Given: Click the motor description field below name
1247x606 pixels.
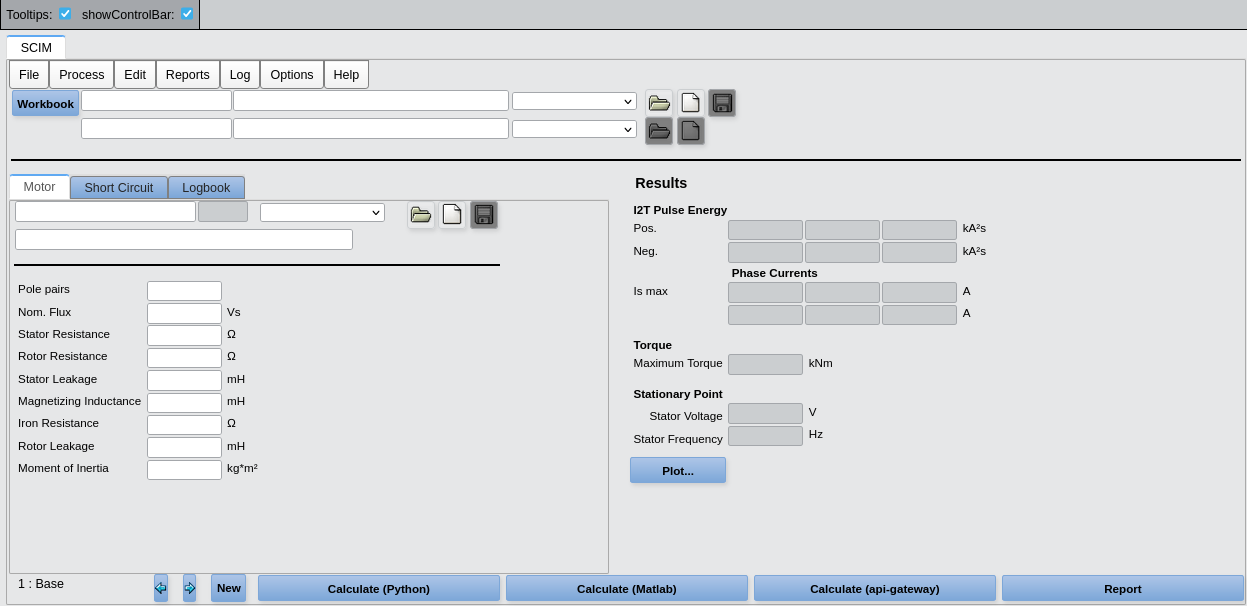Looking at the screenshot, I should 184,240.
